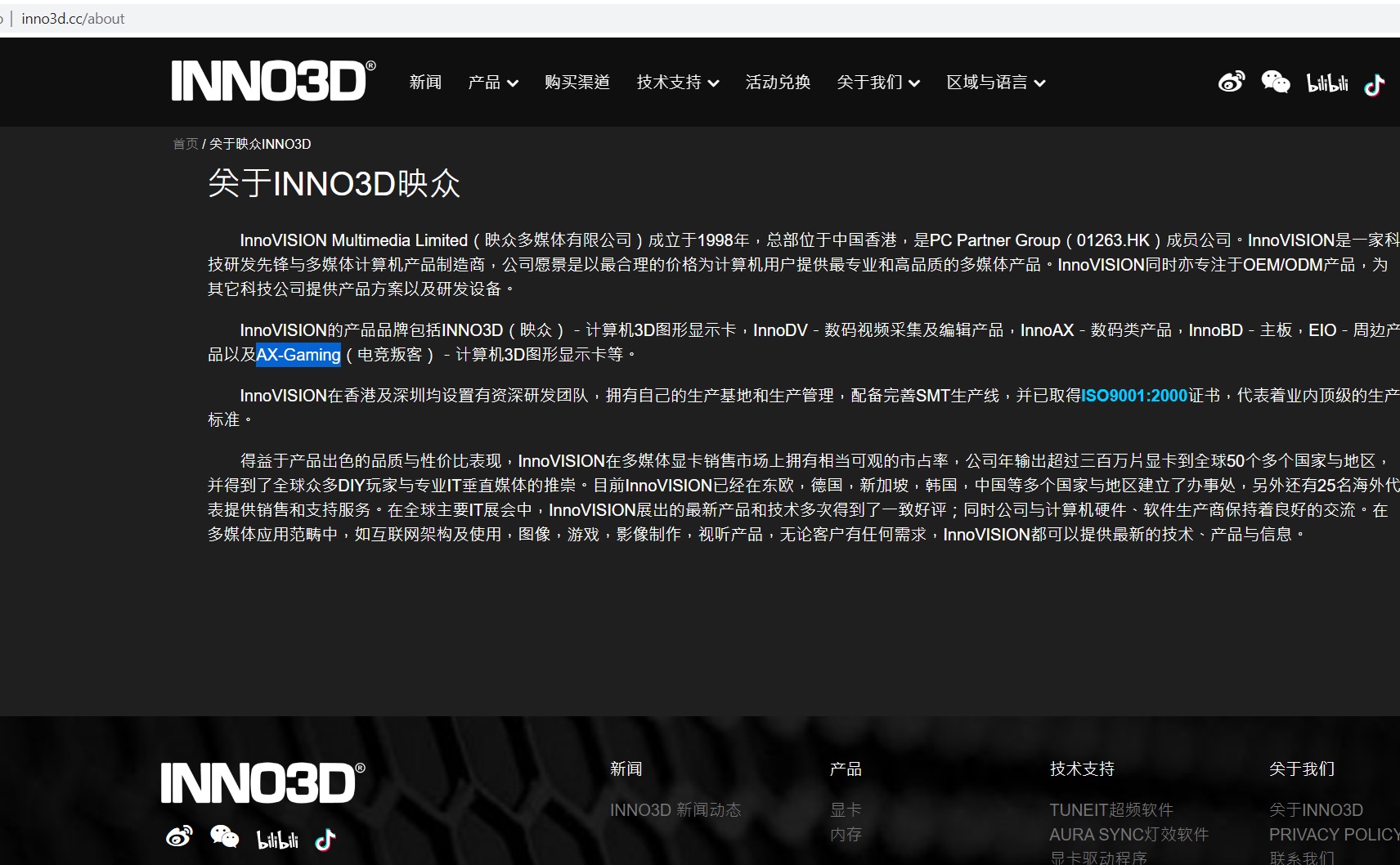Open the Weibo icon in the header
Viewport: 1400px width, 865px height.
pos(1232,82)
